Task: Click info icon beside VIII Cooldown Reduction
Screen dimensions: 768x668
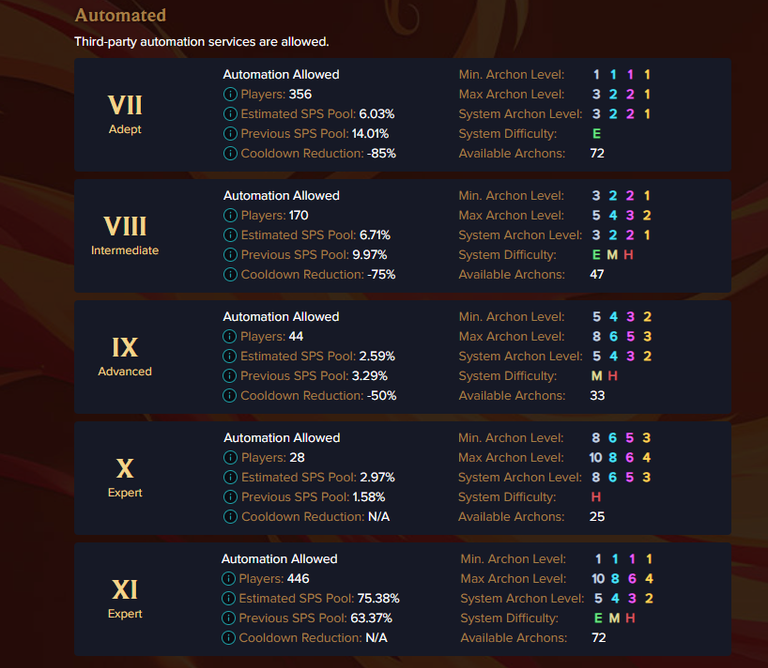Action: point(230,275)
